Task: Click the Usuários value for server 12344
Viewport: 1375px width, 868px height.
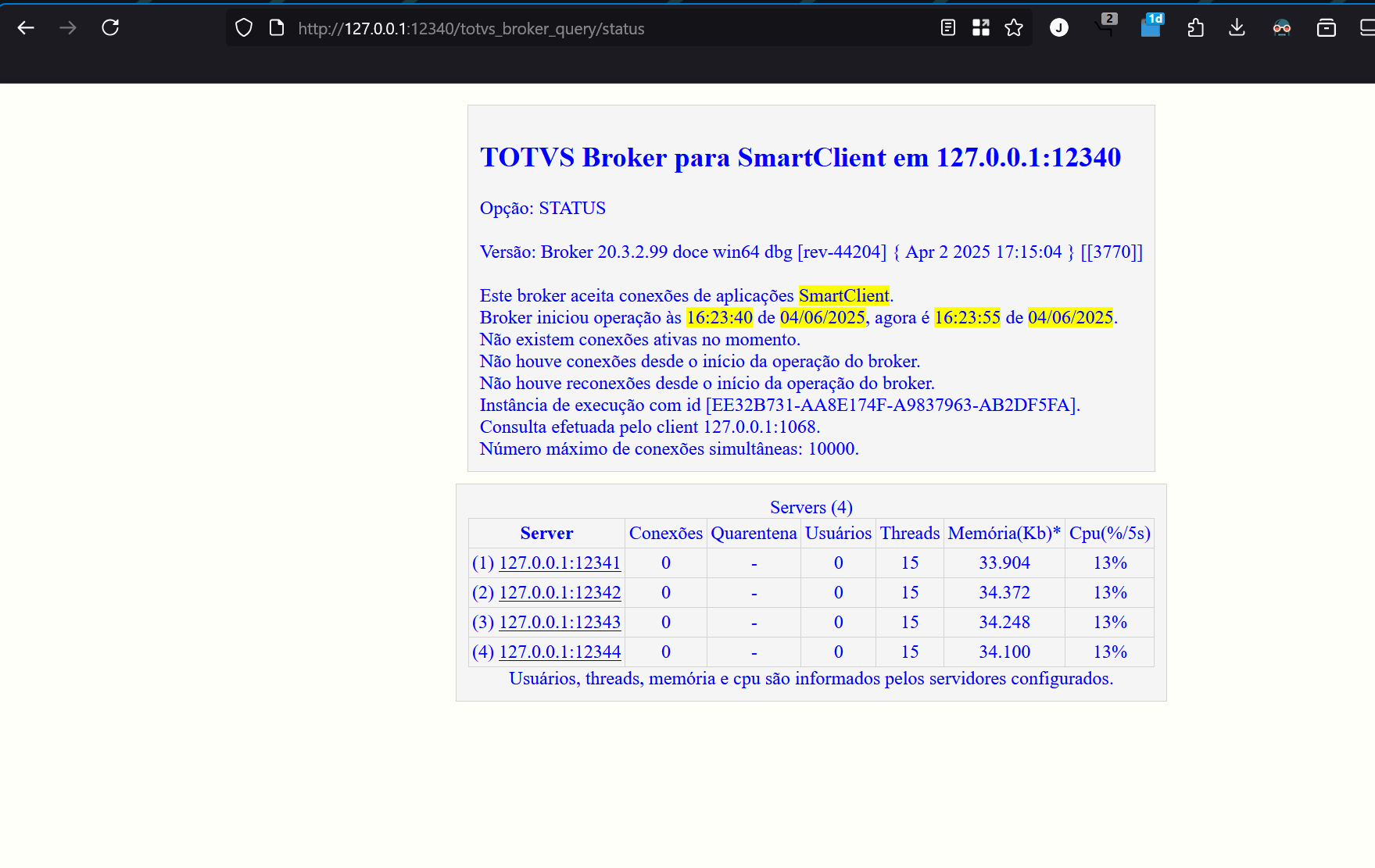Action: (839, 652)
